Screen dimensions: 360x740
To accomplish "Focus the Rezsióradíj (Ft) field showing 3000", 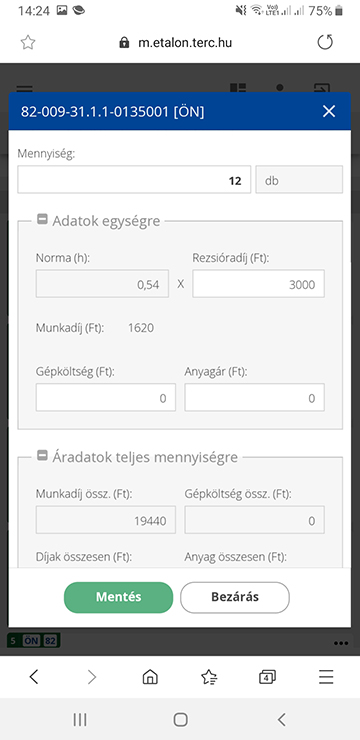I will point(258,284).
